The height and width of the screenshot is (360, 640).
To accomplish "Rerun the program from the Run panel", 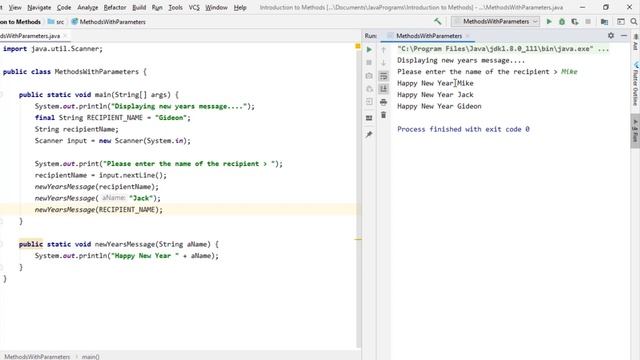I will tap(369, 49).
